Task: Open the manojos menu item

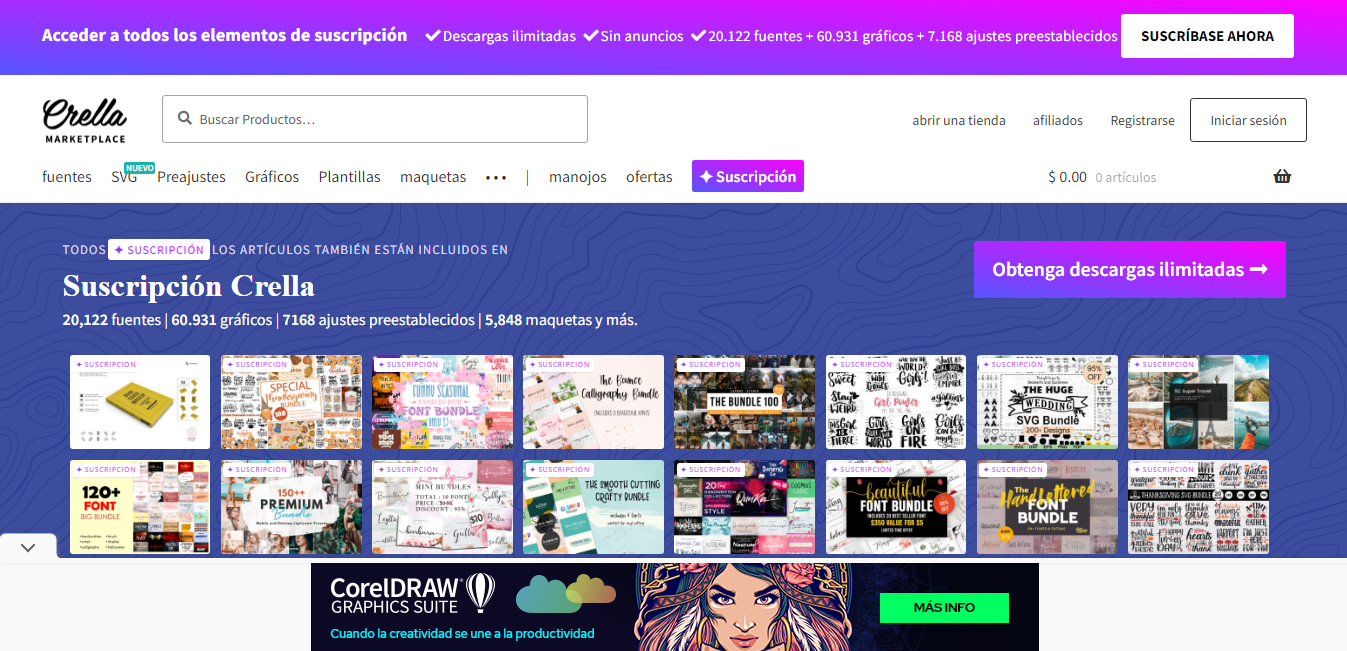Action: pos(578,177)
